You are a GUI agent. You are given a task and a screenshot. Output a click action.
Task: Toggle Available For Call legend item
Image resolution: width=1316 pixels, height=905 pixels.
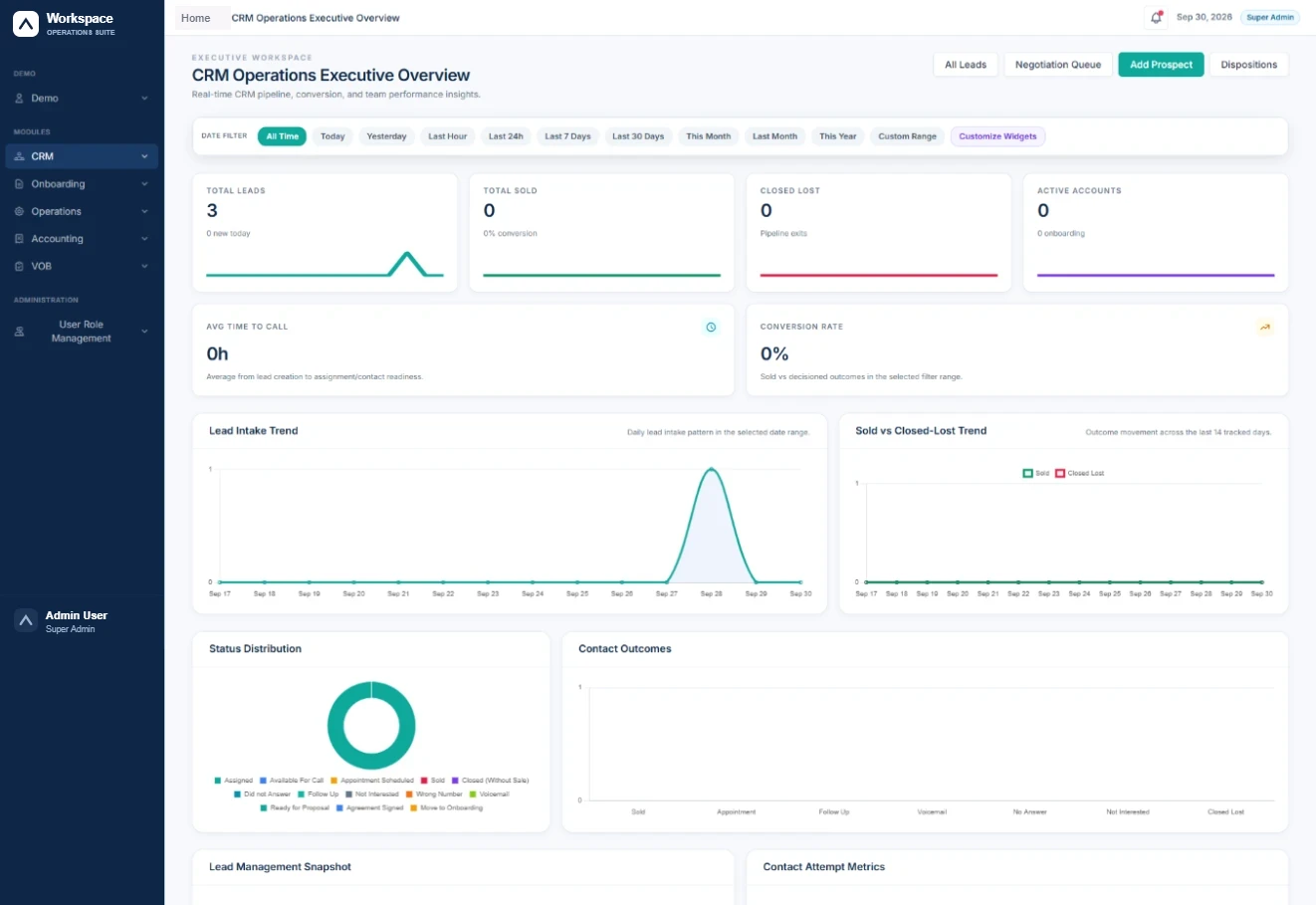pyautogui.click(x=292, y=781)
